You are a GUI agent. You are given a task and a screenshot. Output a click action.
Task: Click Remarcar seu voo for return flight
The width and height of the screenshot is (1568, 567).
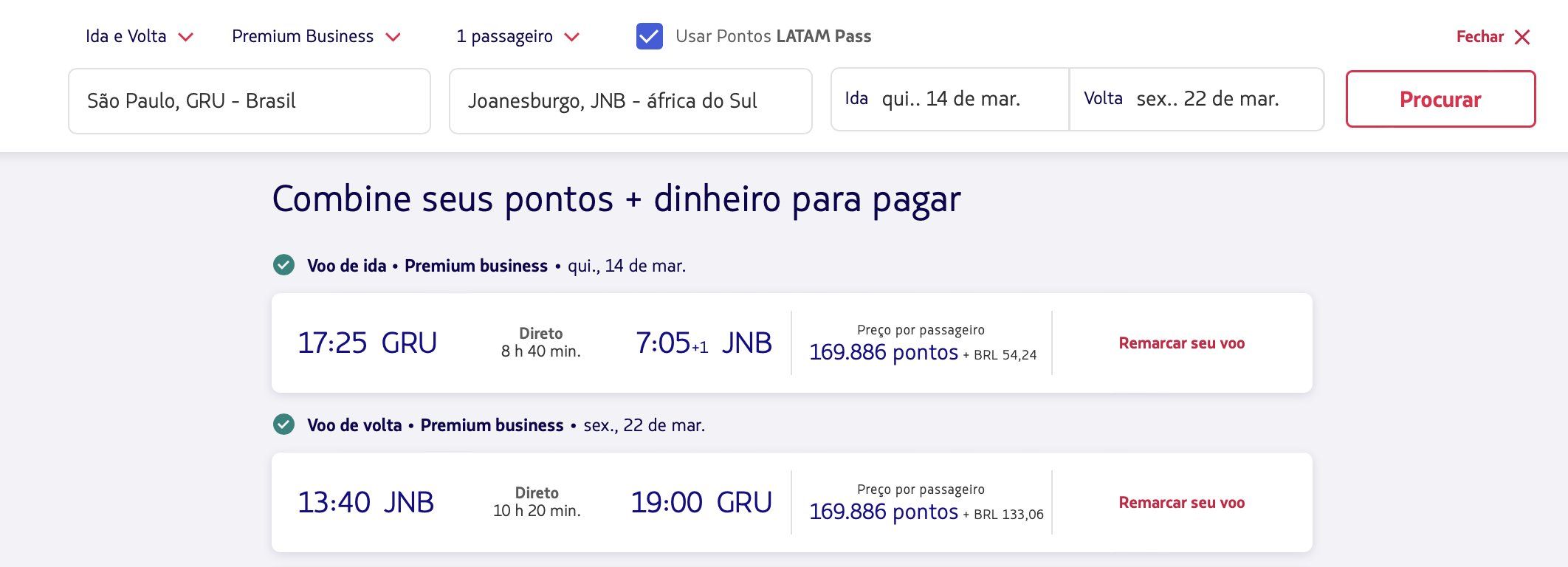(1181, 503)
